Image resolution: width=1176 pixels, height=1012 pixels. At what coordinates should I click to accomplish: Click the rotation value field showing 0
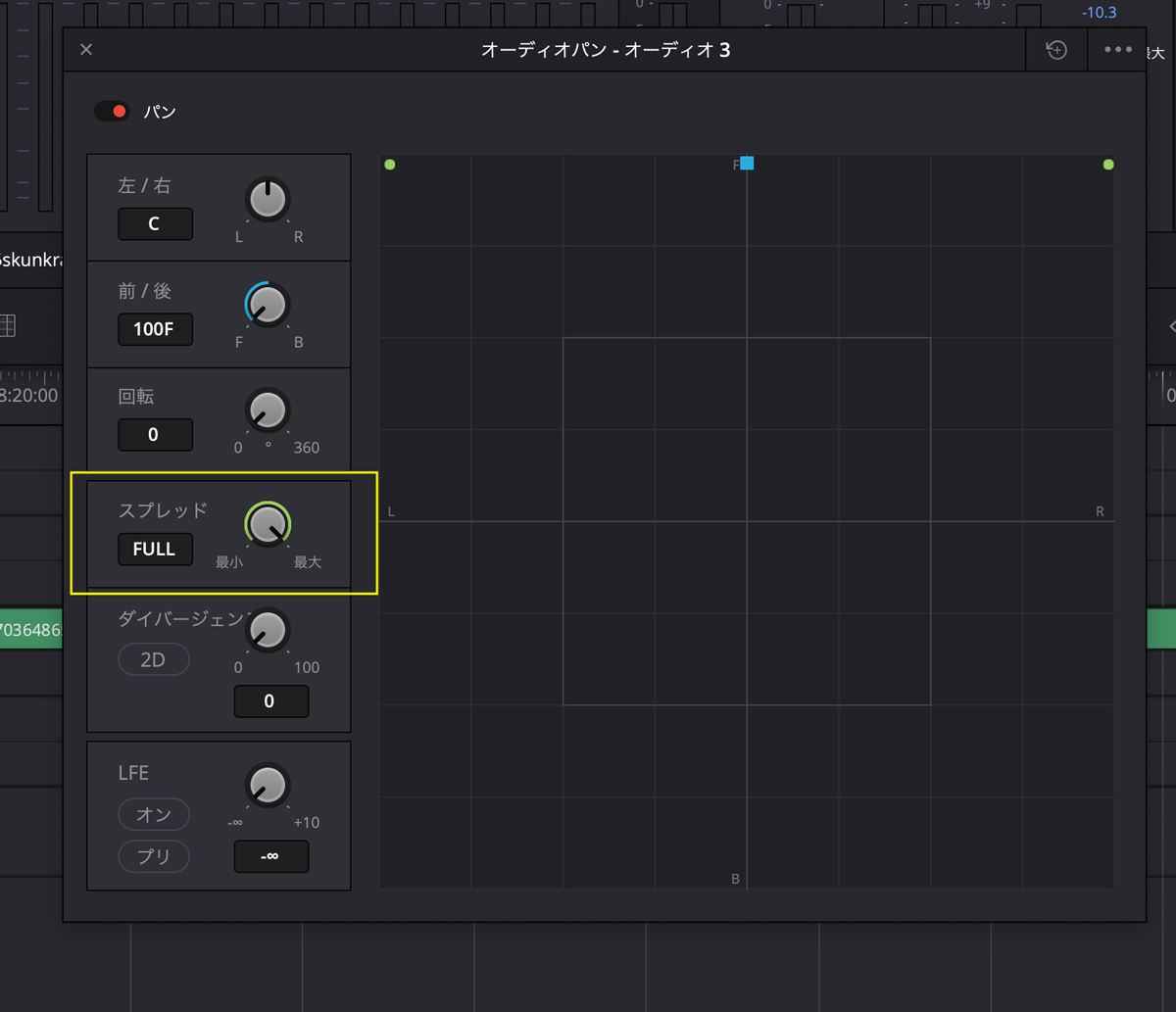coord(155,435)
